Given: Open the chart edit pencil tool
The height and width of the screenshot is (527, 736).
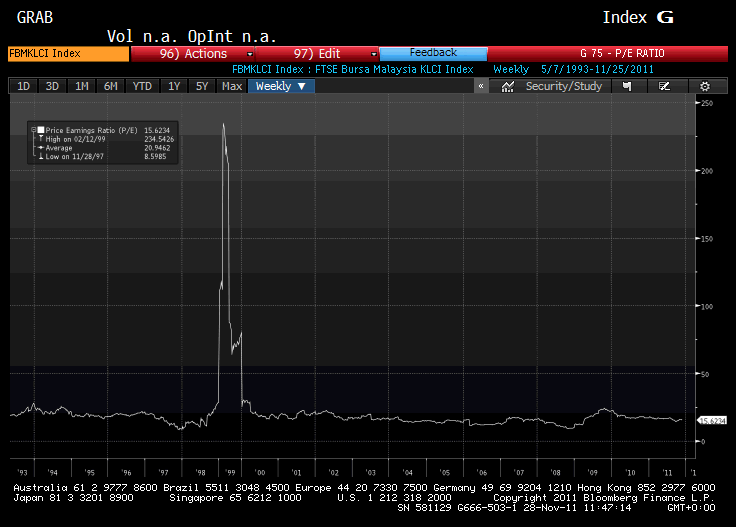Looking at the screenshot, I should coord(664,86).
